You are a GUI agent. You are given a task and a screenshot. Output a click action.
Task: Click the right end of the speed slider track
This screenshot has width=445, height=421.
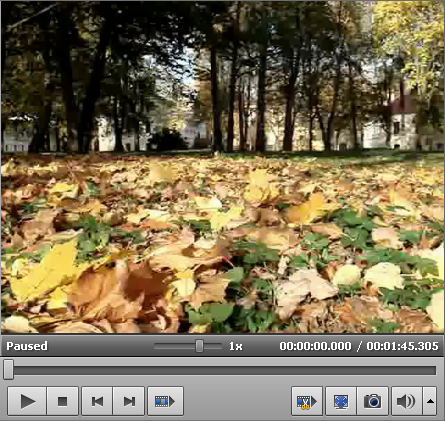point(220,346)
